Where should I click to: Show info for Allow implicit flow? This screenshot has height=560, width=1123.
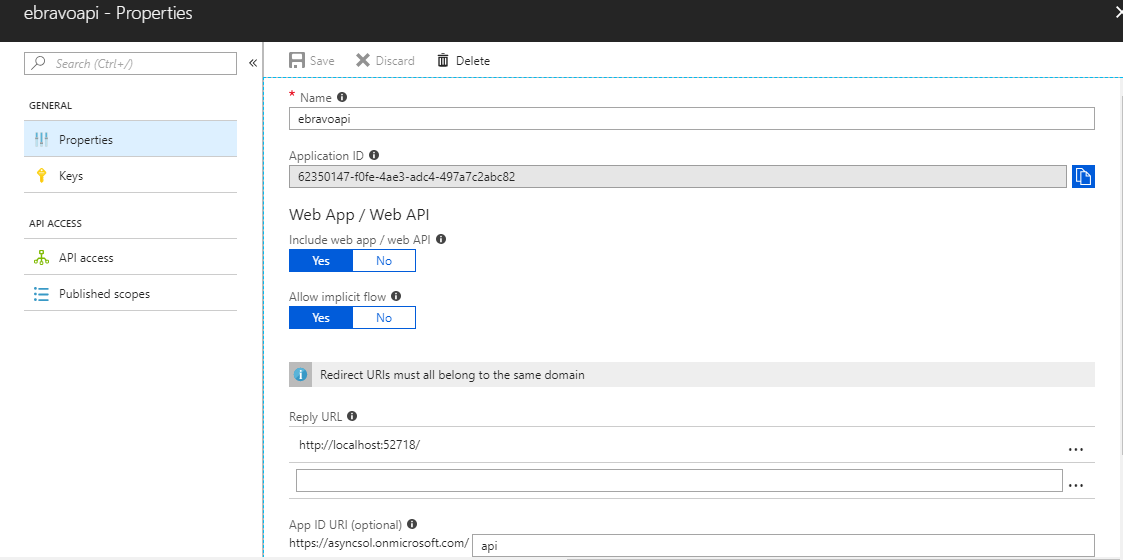396,297
